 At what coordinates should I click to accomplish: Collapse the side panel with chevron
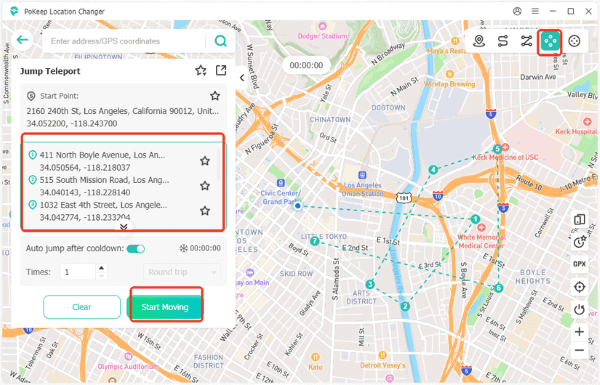[242, 78]
